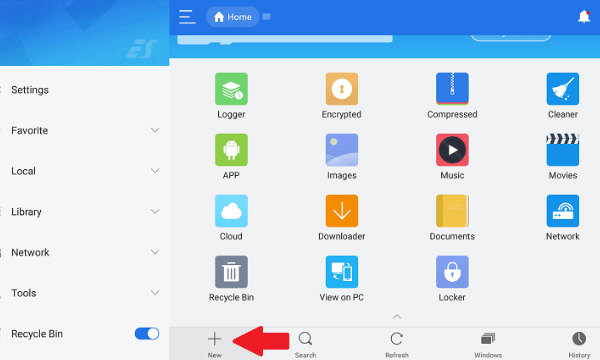Open the Compressed files icon

tap(452, 89)
